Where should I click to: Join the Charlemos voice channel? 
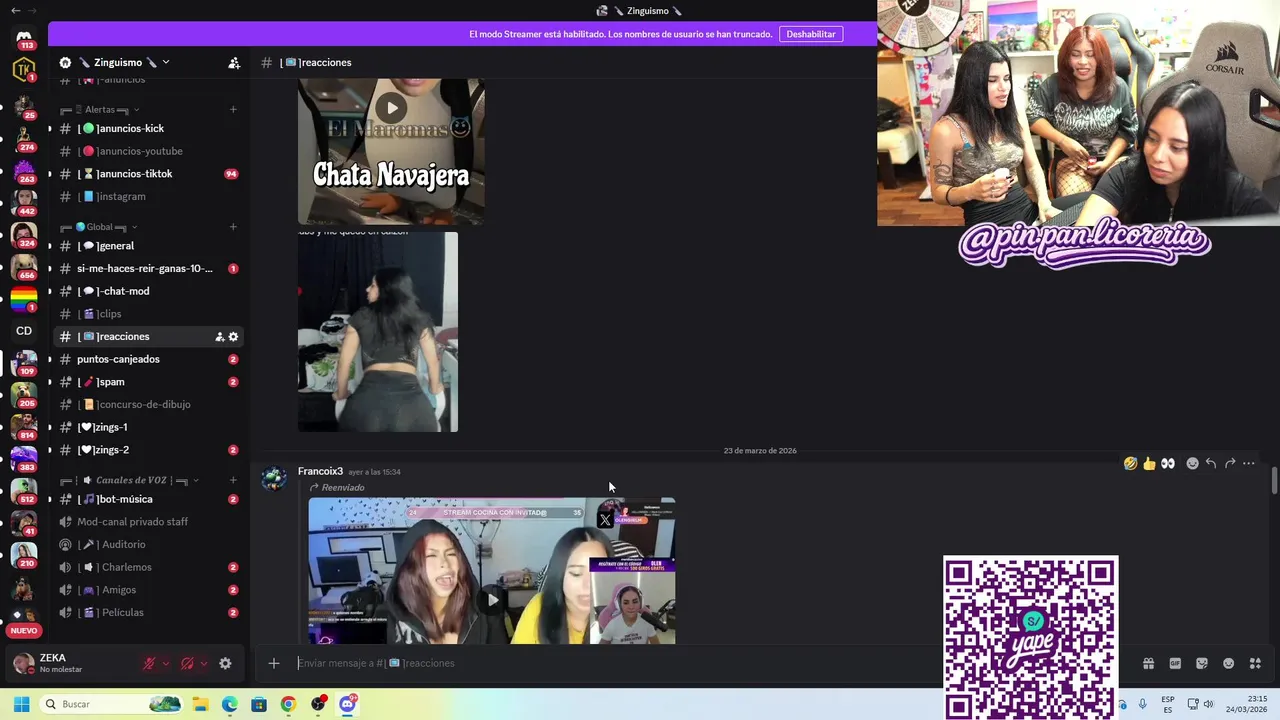tap(147, 567)
